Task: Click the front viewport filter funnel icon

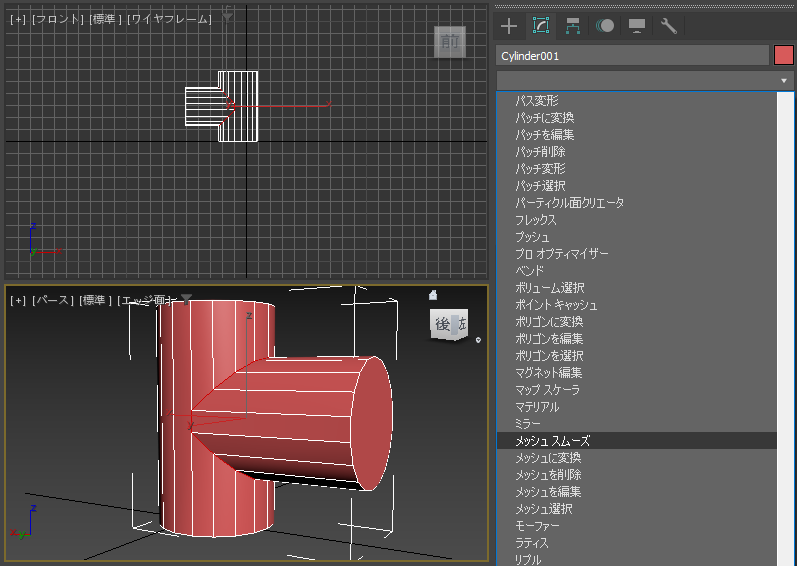Action: 227,17
